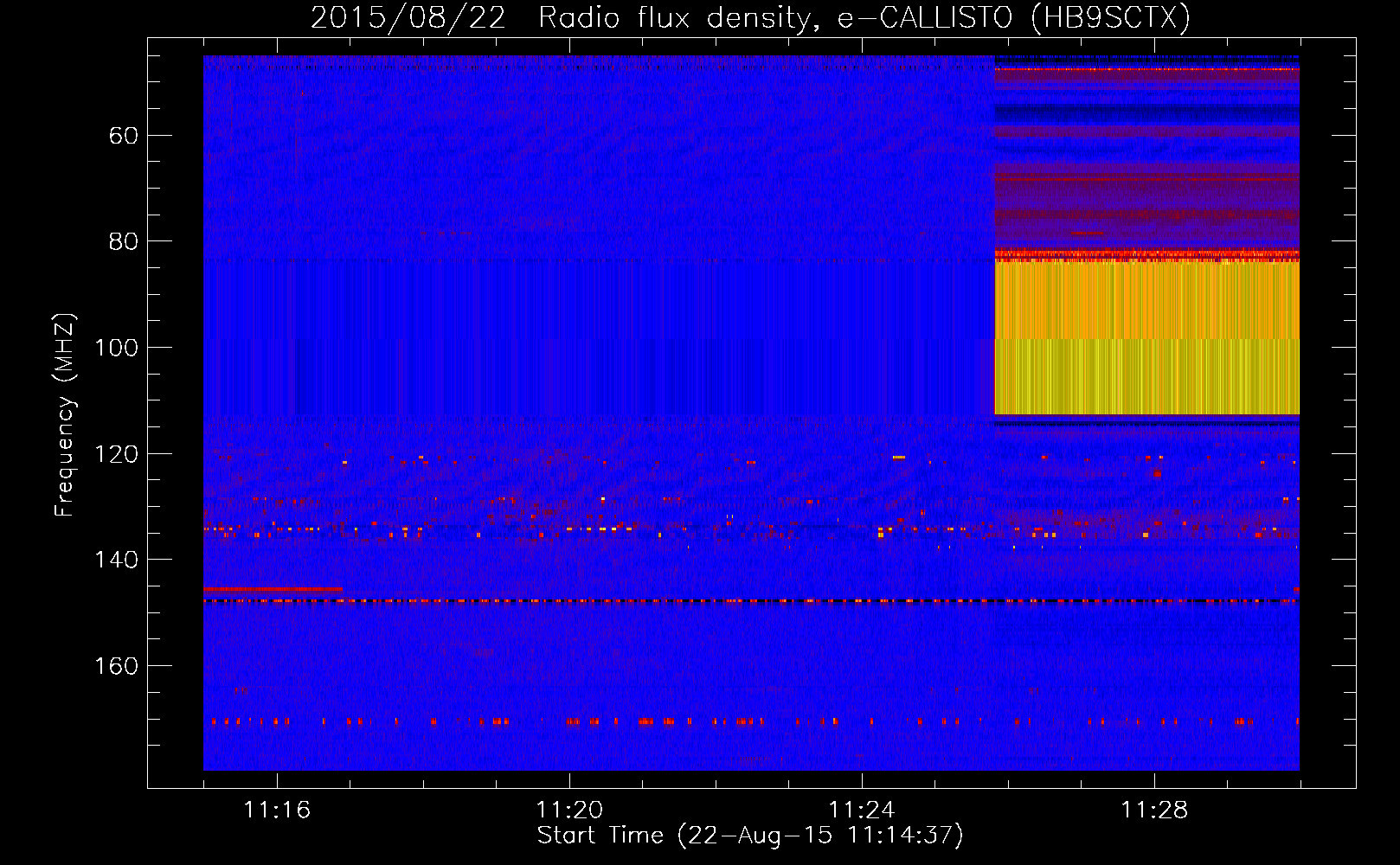Image resolution: width=1400 pixels, height=865 pixels.
Task: Click the yellow-orange high-intensity block in the spectrogram
Action: click(x=1146, y=338)
